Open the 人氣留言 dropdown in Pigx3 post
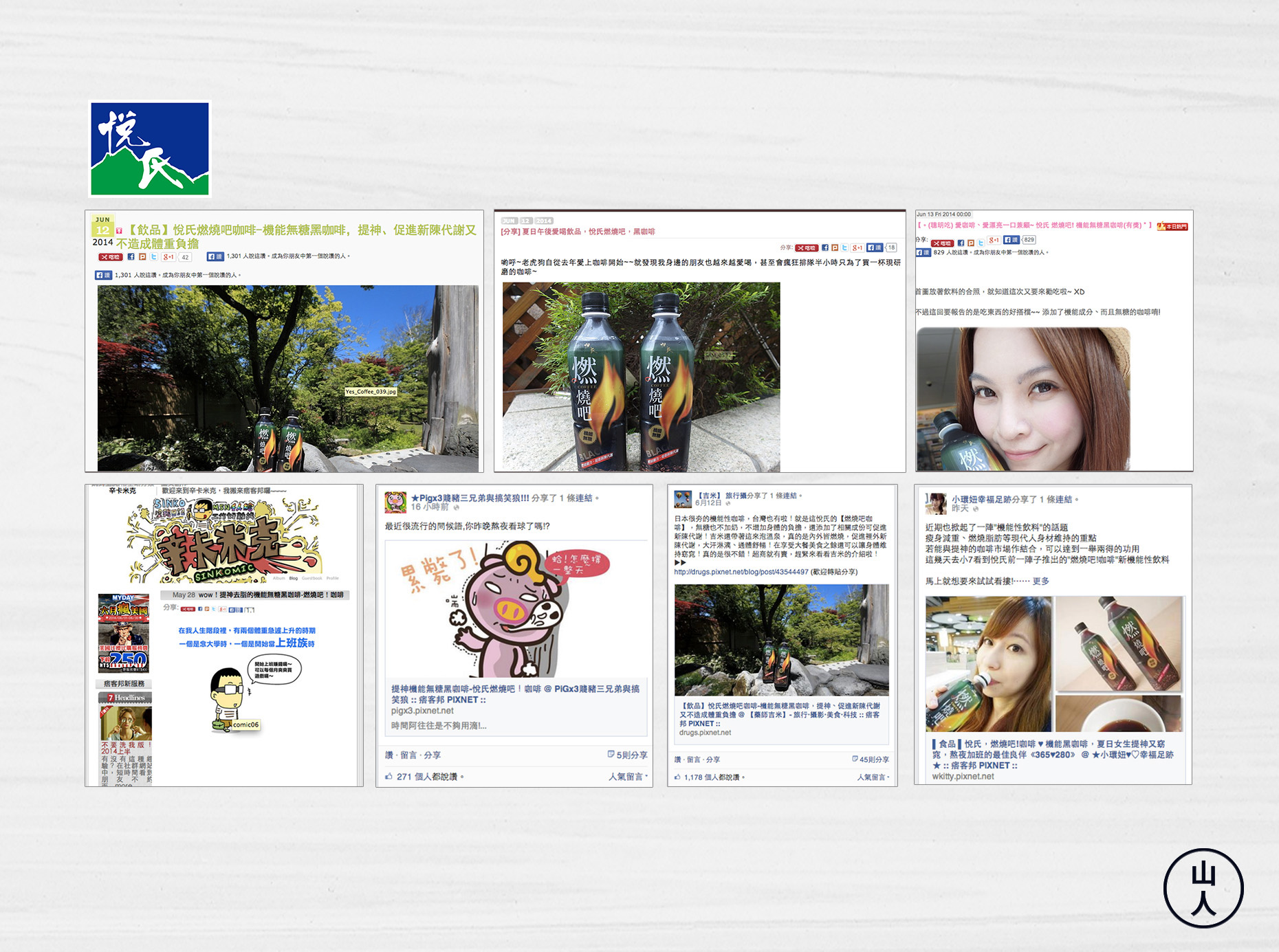 pyautogui.click(x=627, y=777)
